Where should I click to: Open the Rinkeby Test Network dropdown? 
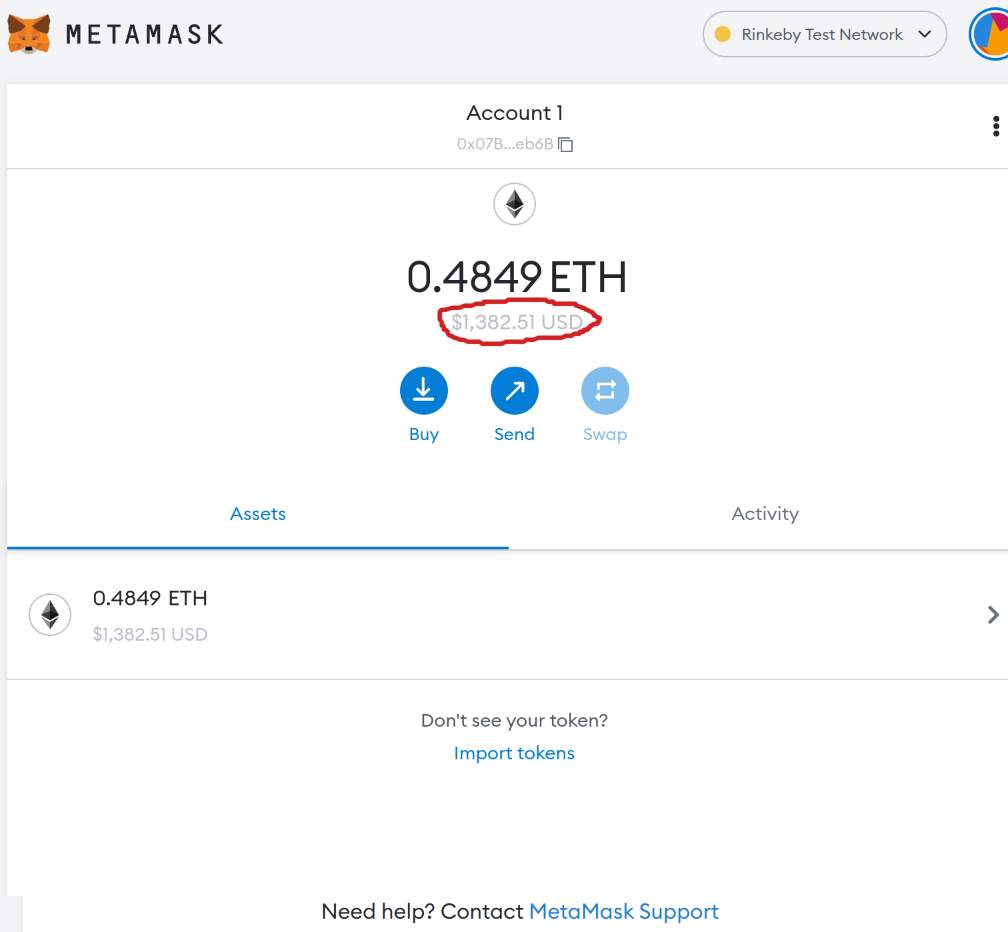coord(824,33)
